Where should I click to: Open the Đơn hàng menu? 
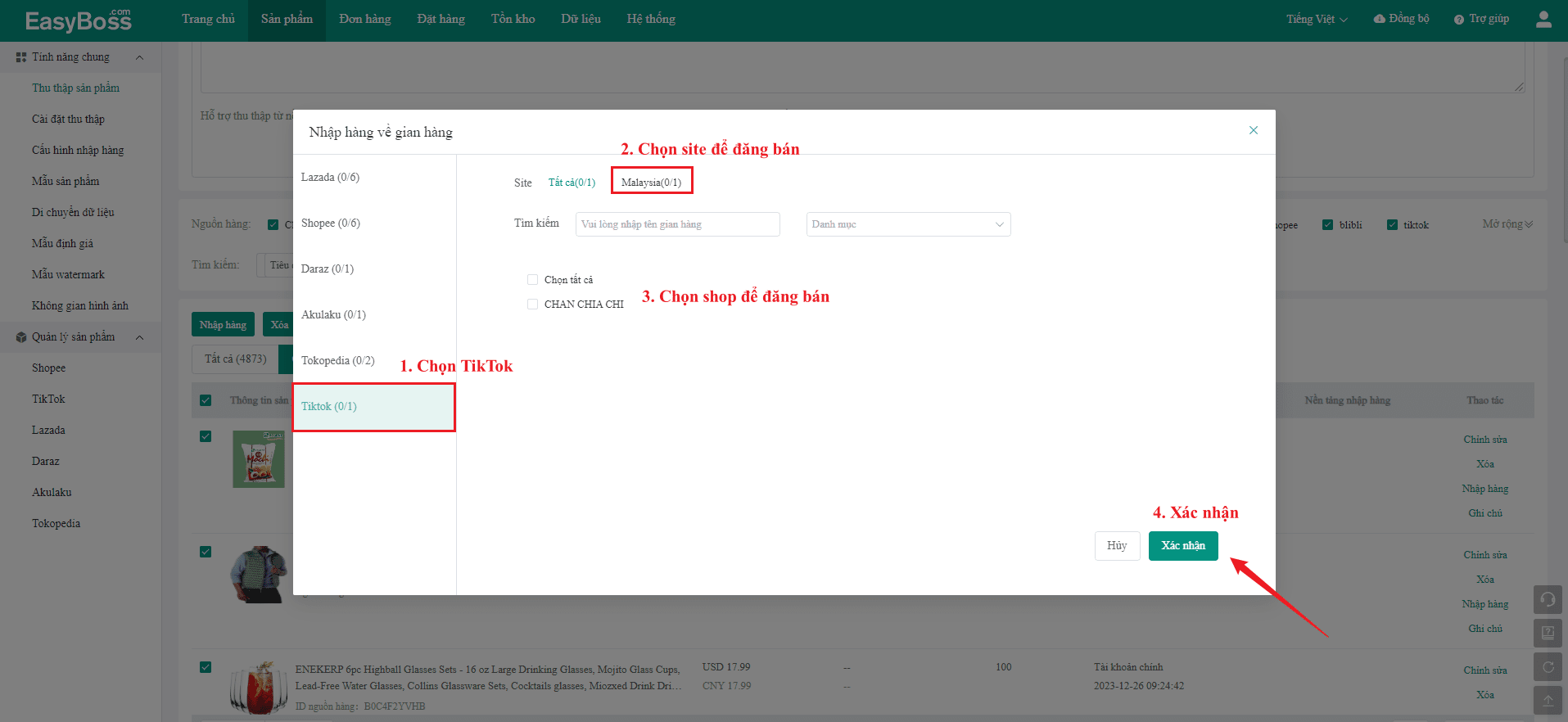point(364,20)
